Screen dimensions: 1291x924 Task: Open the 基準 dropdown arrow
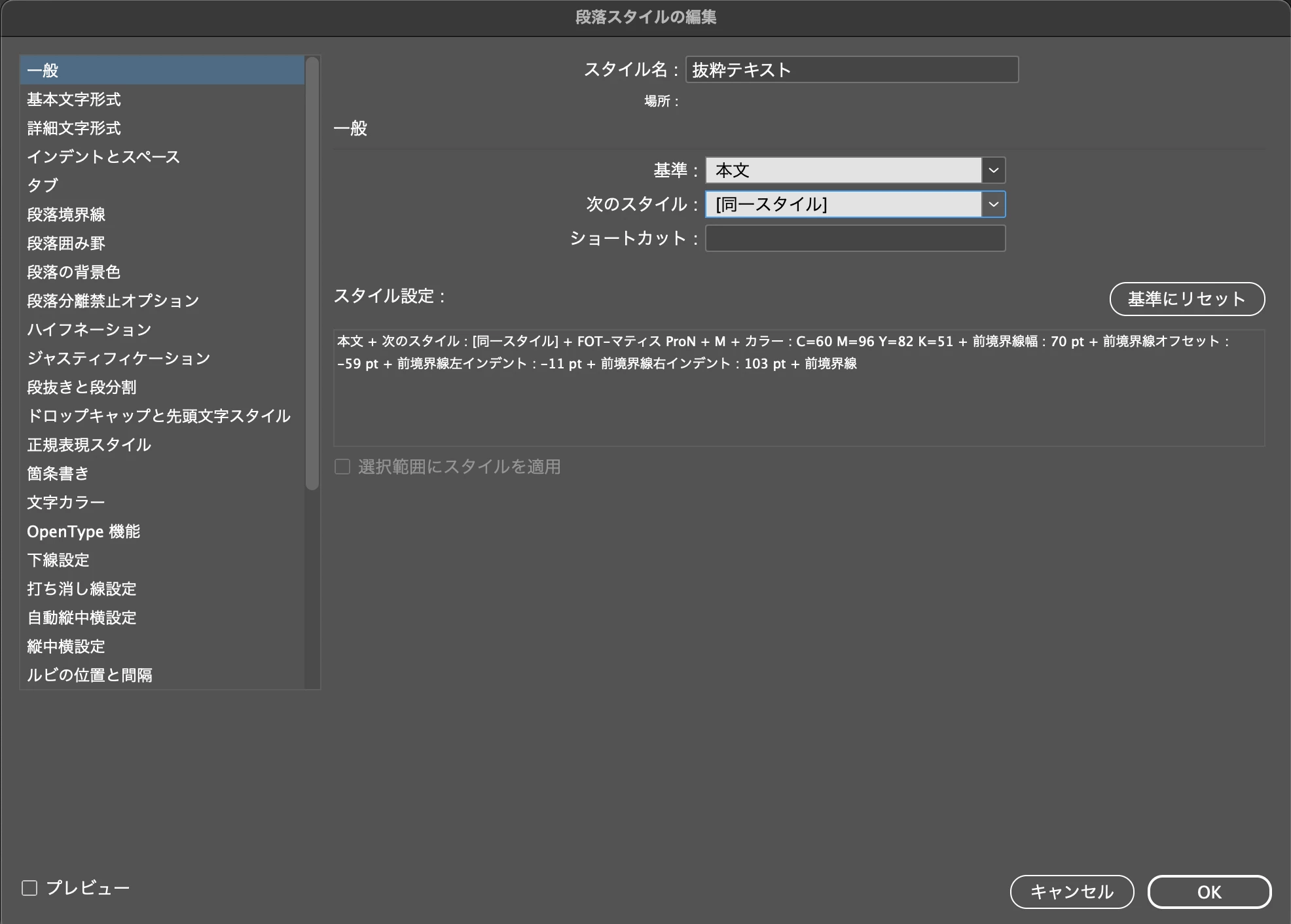click(x=993, y=171)
